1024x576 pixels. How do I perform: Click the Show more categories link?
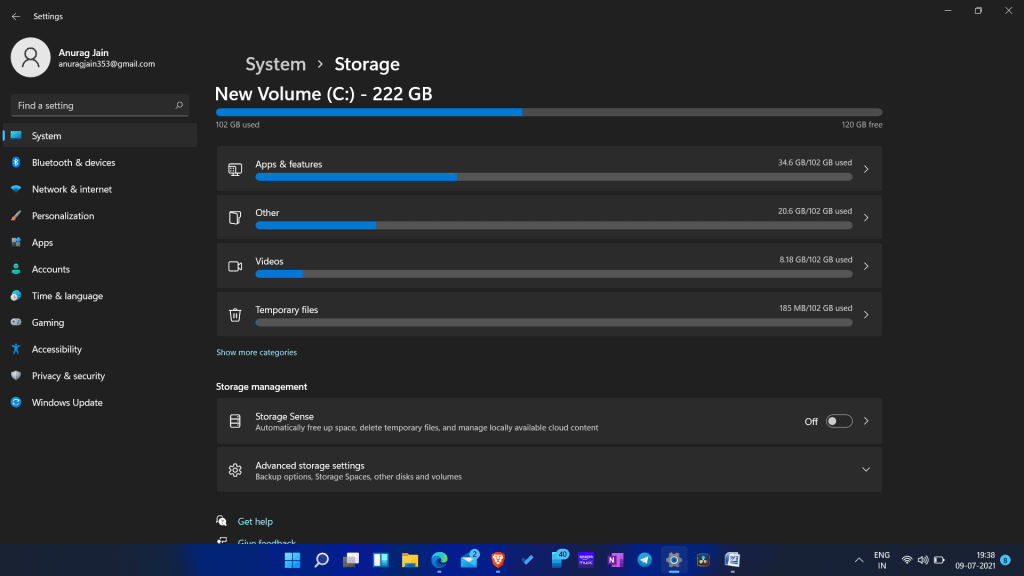coord(257,352)
